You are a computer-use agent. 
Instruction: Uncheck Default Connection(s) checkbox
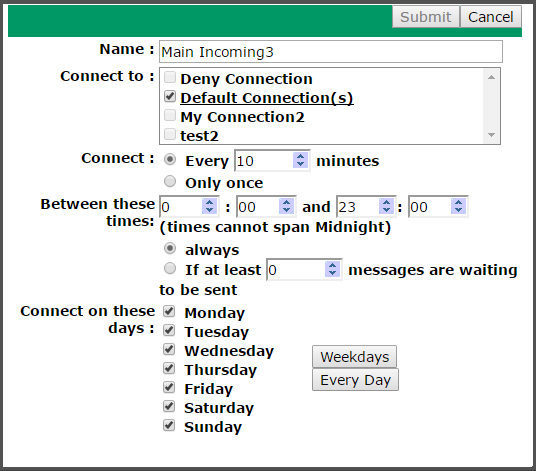(x=170, y=96)
